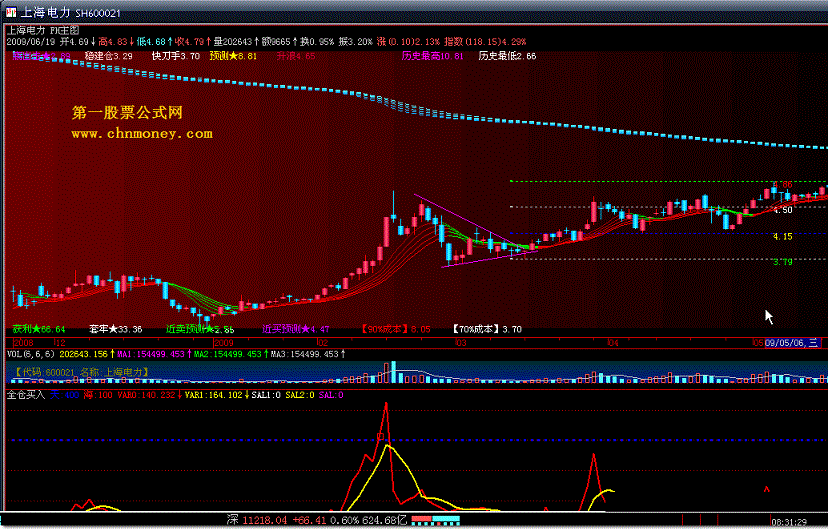Click the app icon in the title bar
Screen dimensions: 828x531
pos(11,12)
